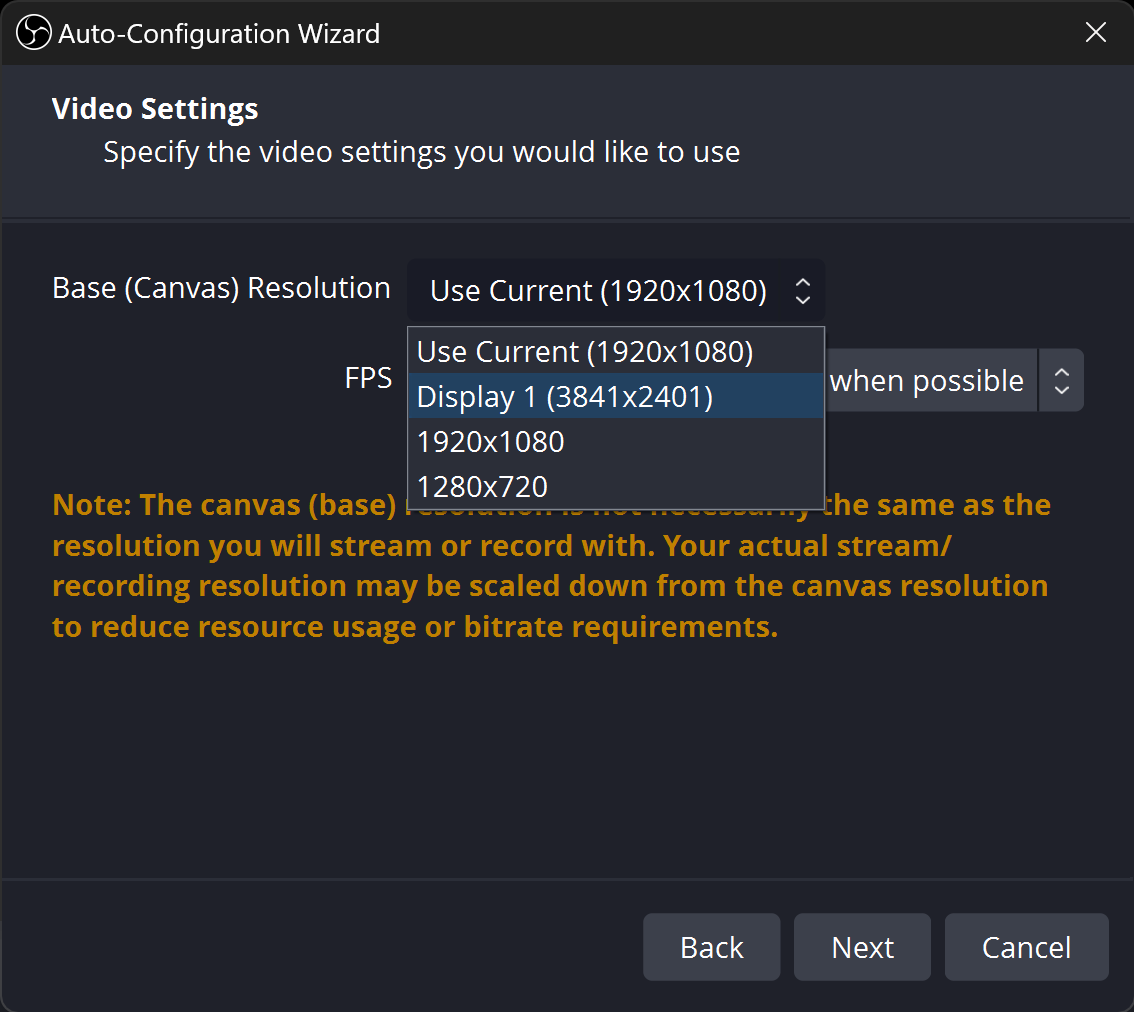Screen dimensions: 1134x1012
Task: Click the Video Settings heading
Action: point(155,109)
